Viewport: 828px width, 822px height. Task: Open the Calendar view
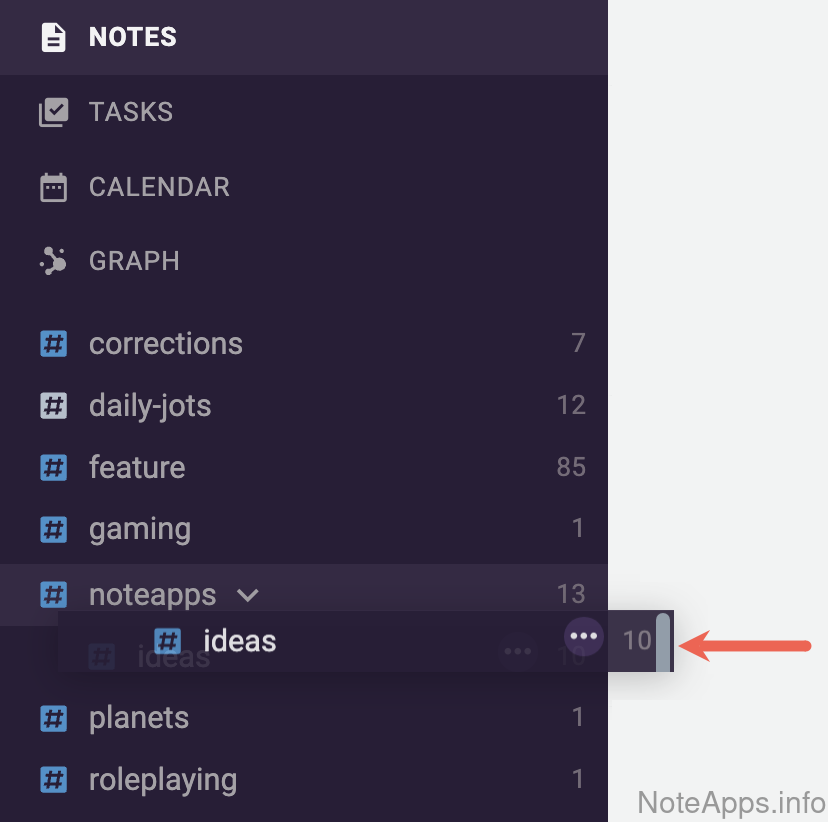point(159,187)
